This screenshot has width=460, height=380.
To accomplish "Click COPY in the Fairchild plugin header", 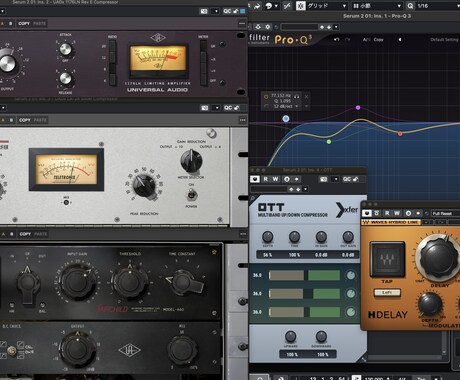I will (25, 234).
